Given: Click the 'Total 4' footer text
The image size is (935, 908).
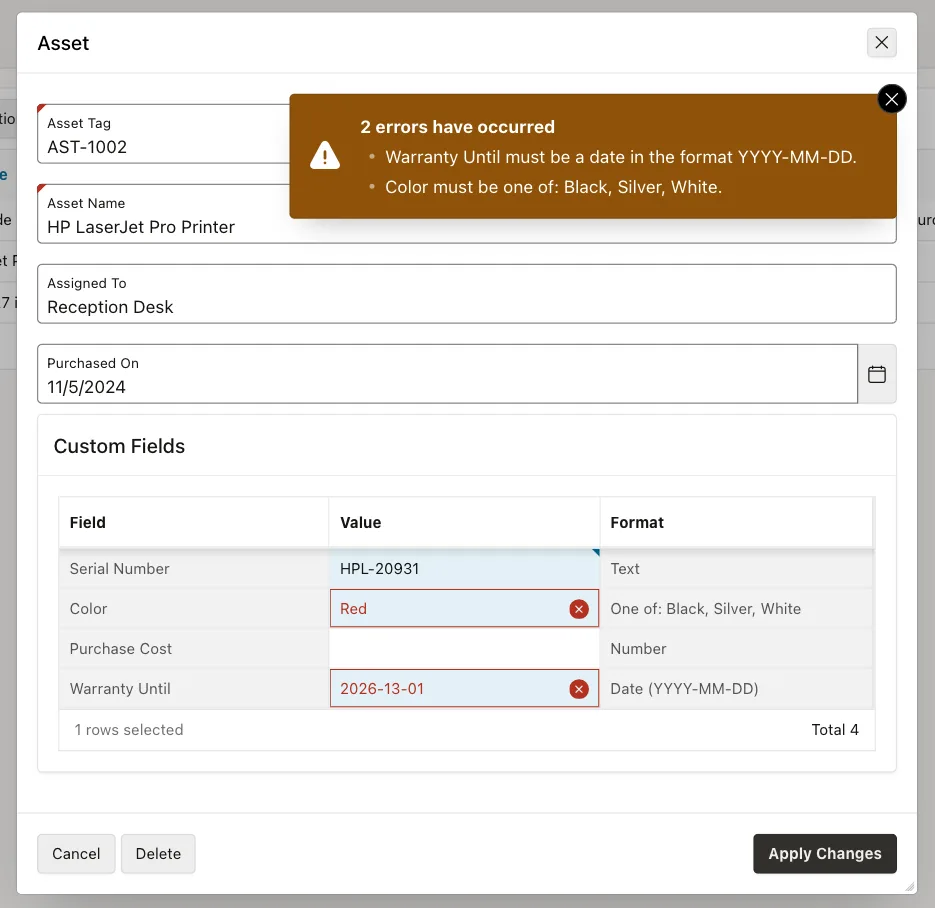Looking at the screenshot, I should point(835,730).
